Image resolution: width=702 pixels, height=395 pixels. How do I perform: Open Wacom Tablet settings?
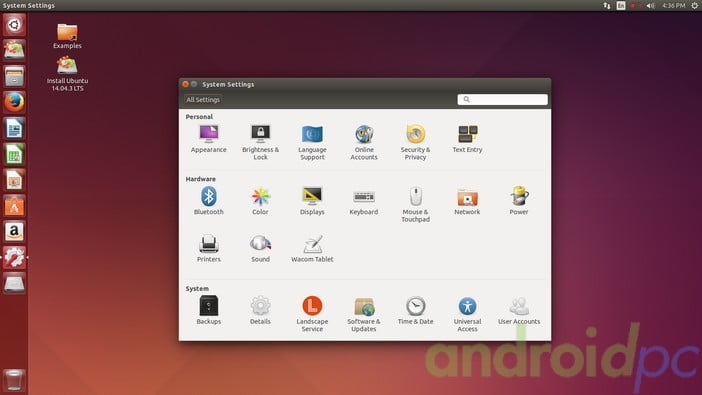(x=312, y=249)
